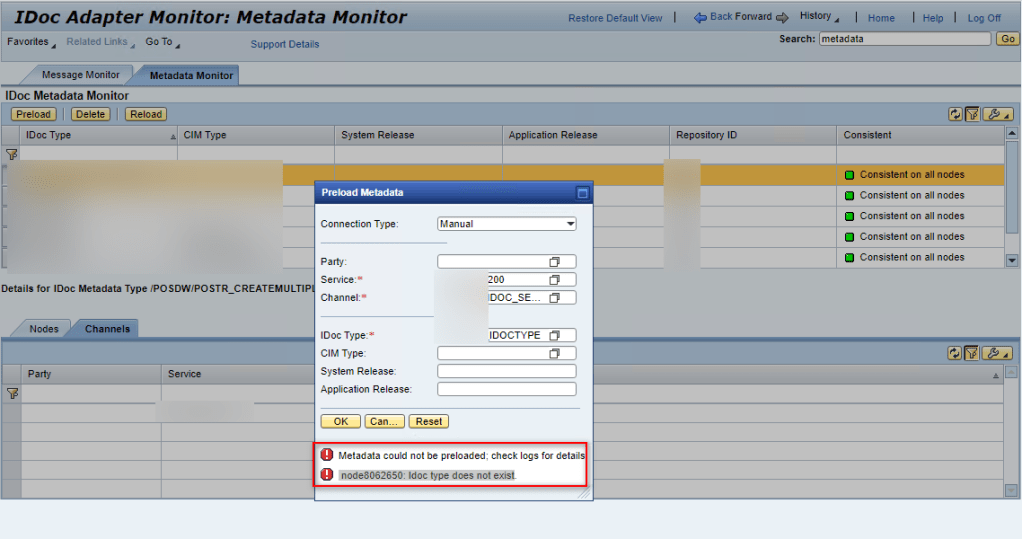This screenshot has height=539, width=1022.
Task: Open value help for the Service field
Action: [x=554, y=280]
